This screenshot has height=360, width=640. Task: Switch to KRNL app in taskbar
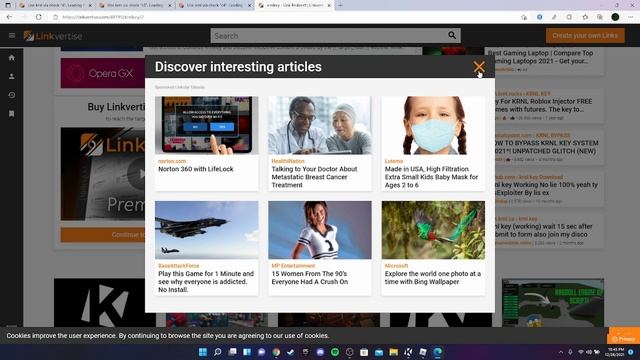click(408, 352)
